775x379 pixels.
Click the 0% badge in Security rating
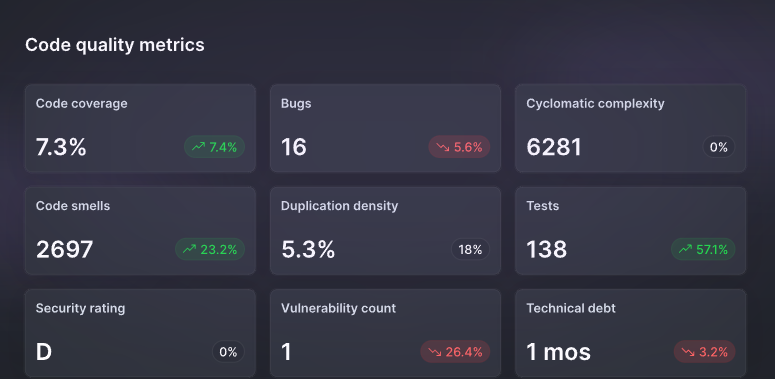pos(228,352)
